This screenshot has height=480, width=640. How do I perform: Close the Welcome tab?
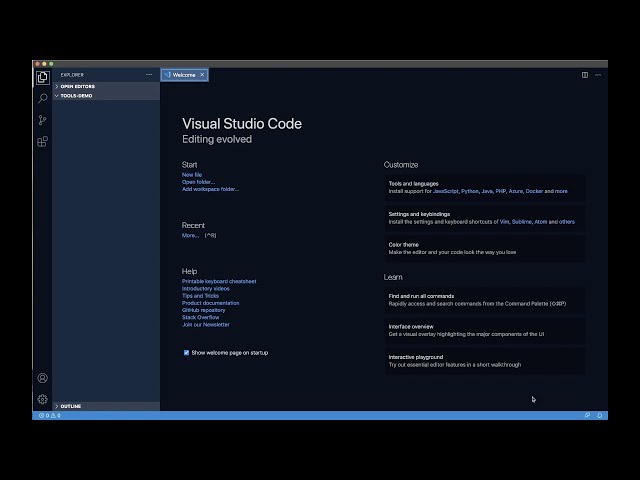202,75
